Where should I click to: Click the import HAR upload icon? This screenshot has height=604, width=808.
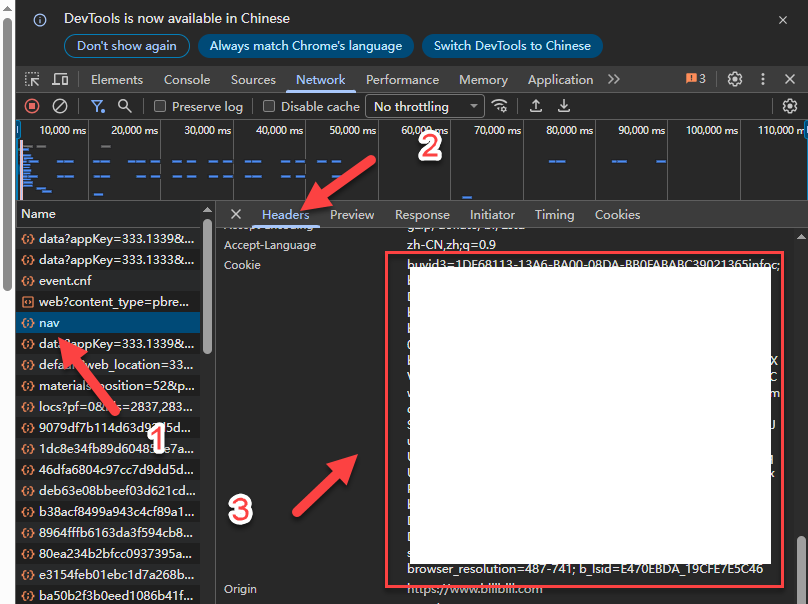536,106
